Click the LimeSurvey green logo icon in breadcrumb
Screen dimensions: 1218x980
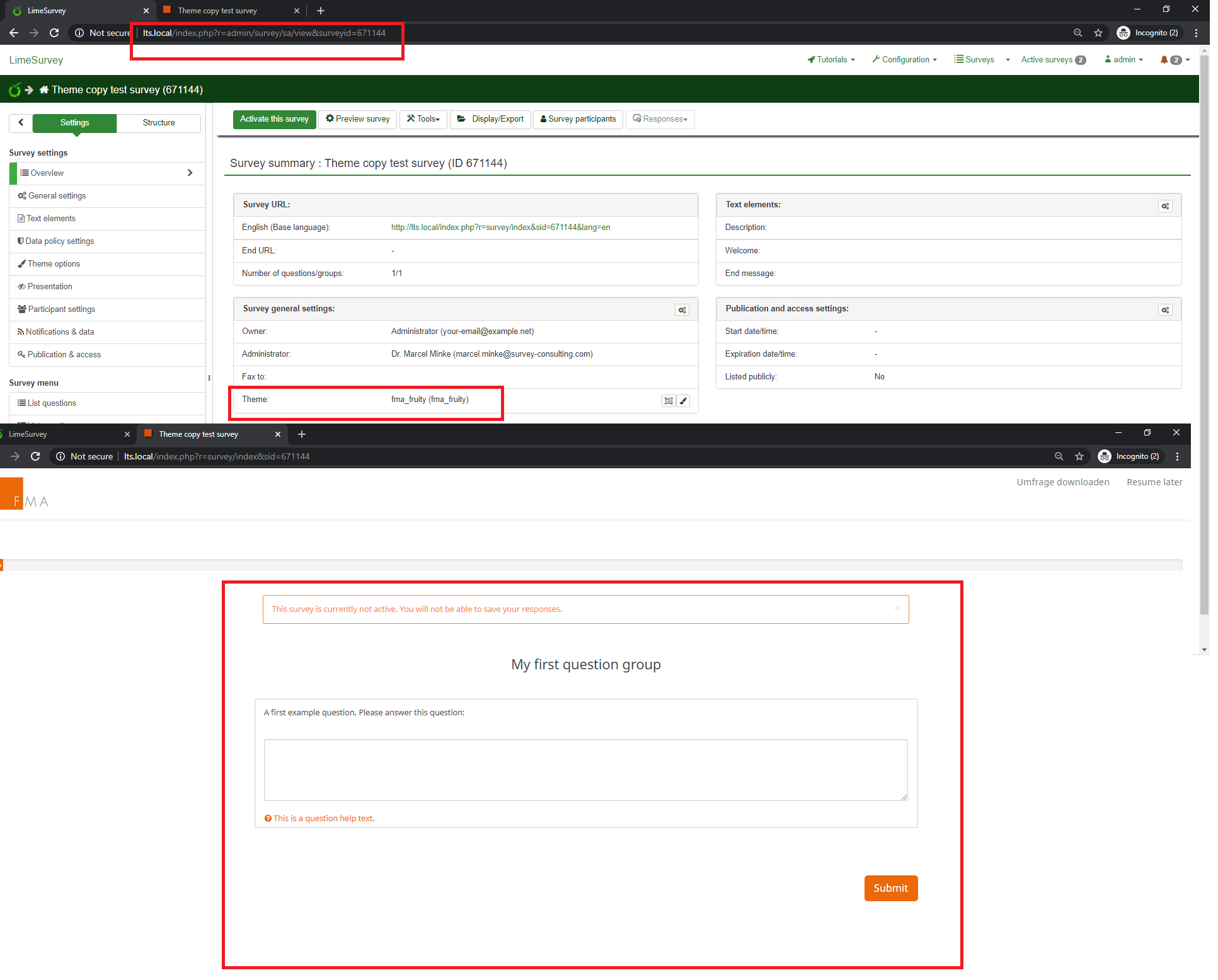15,90
